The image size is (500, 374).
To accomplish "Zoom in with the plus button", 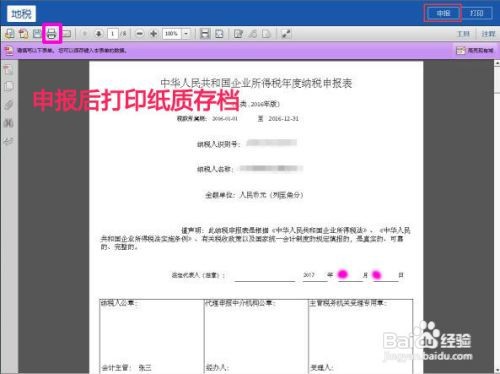I will tap(154, 34).
